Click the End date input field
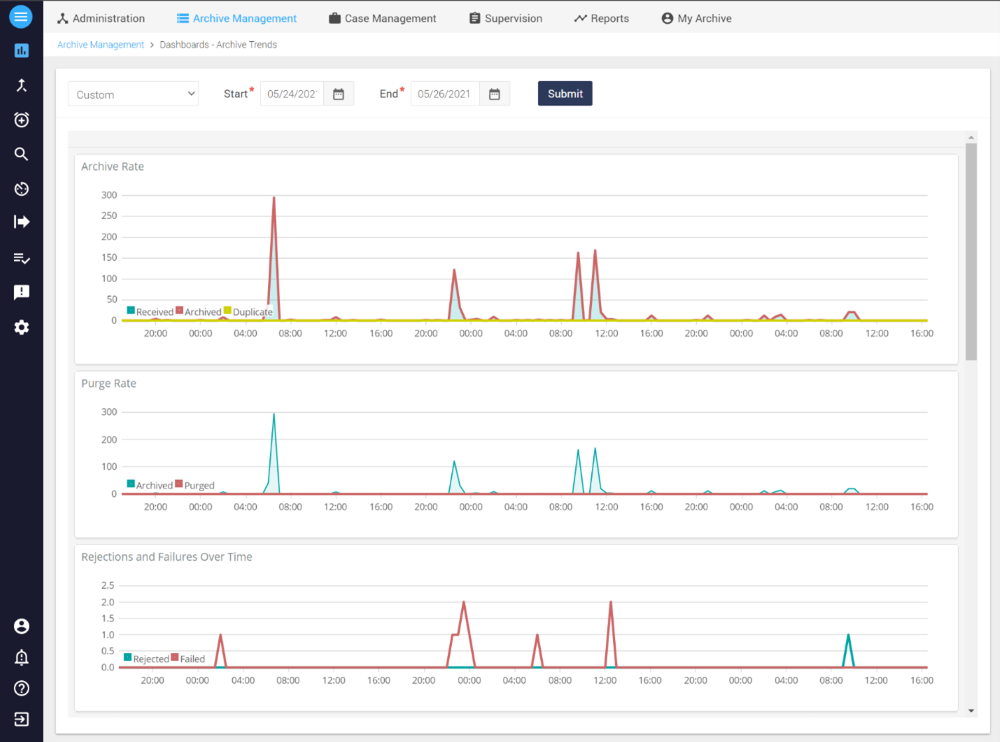The width and height of the screenshot is (1000, 742). pos(445,94)
